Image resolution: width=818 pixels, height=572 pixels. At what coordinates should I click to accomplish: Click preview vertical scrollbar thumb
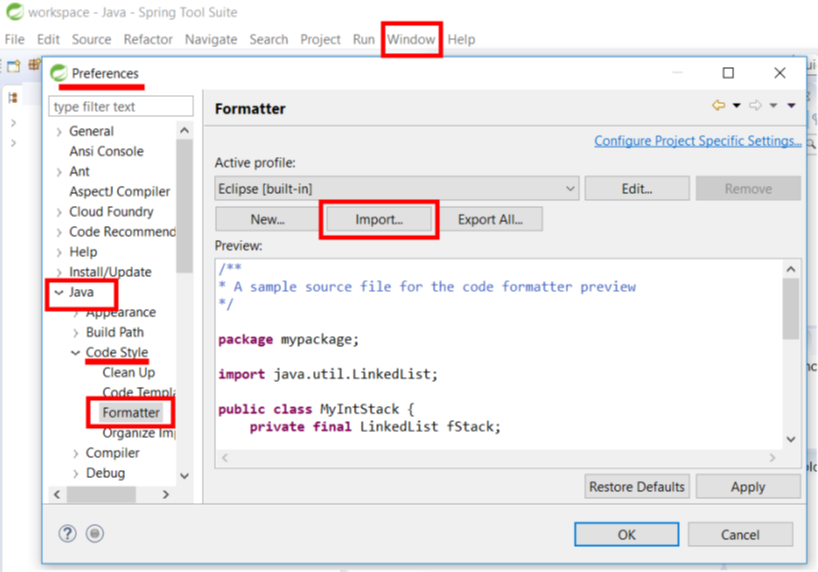click(791, 308)
